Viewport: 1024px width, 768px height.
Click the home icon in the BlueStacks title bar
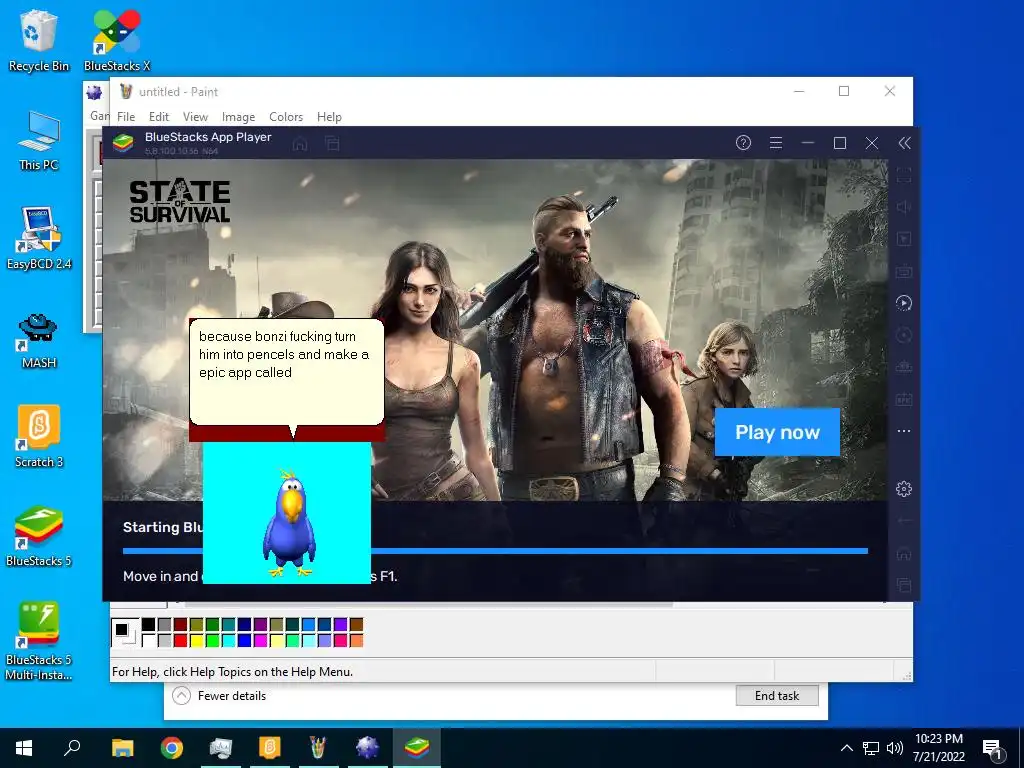pyautogui.click(x=300, y=144)
